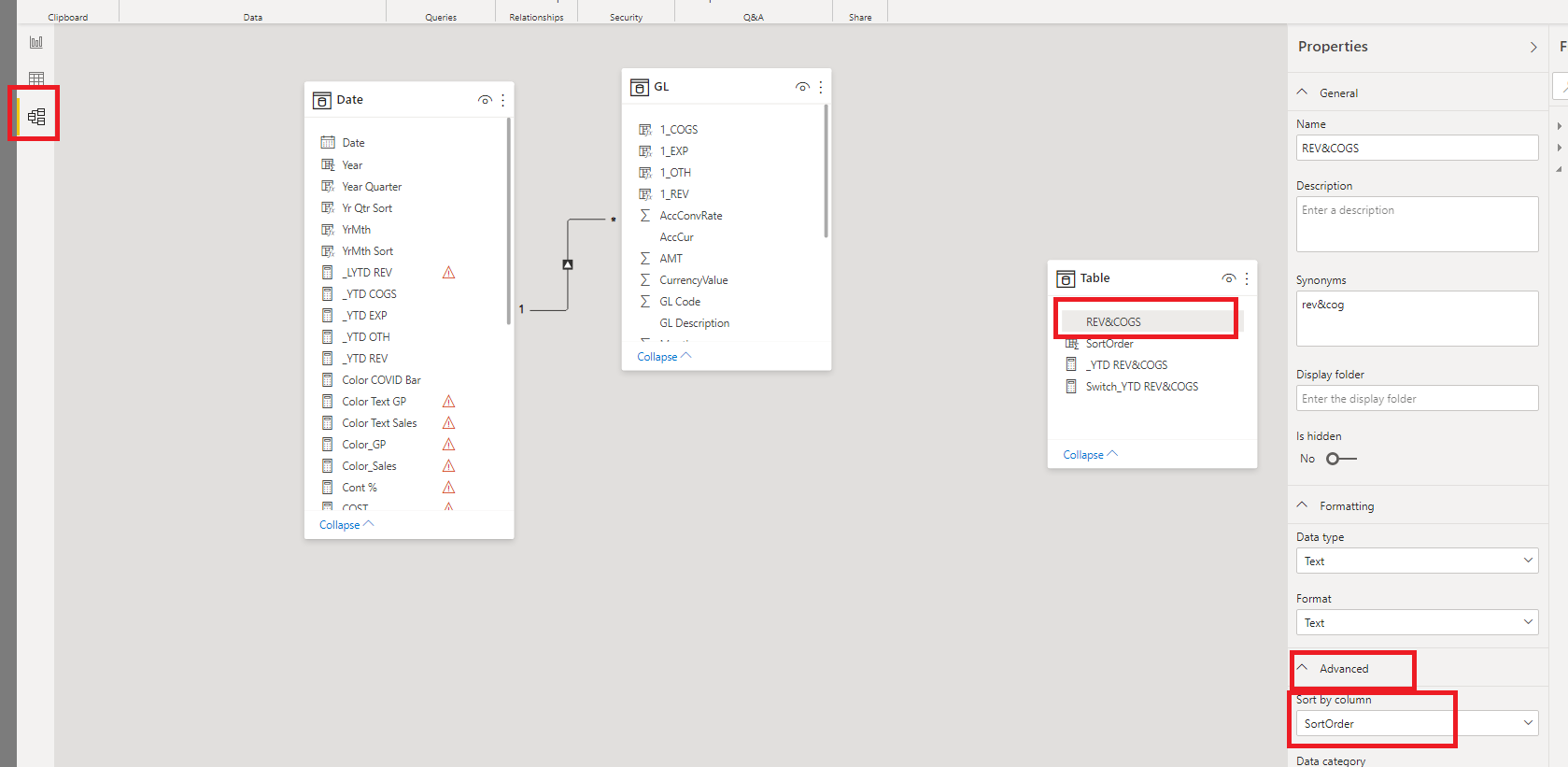The height and width of the screenshot is (767, 1568).
Task: Open the Format dropdown
Action: pos(1417,622)
